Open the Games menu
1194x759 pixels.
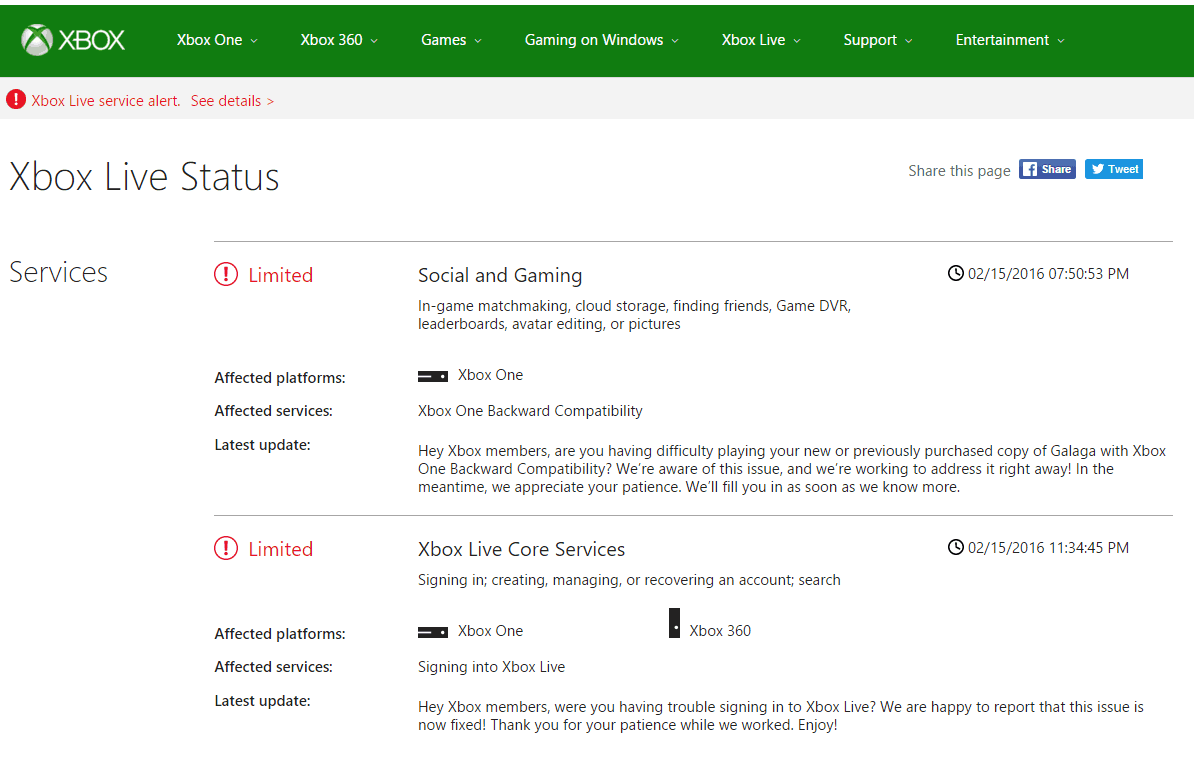coord(451,40)
